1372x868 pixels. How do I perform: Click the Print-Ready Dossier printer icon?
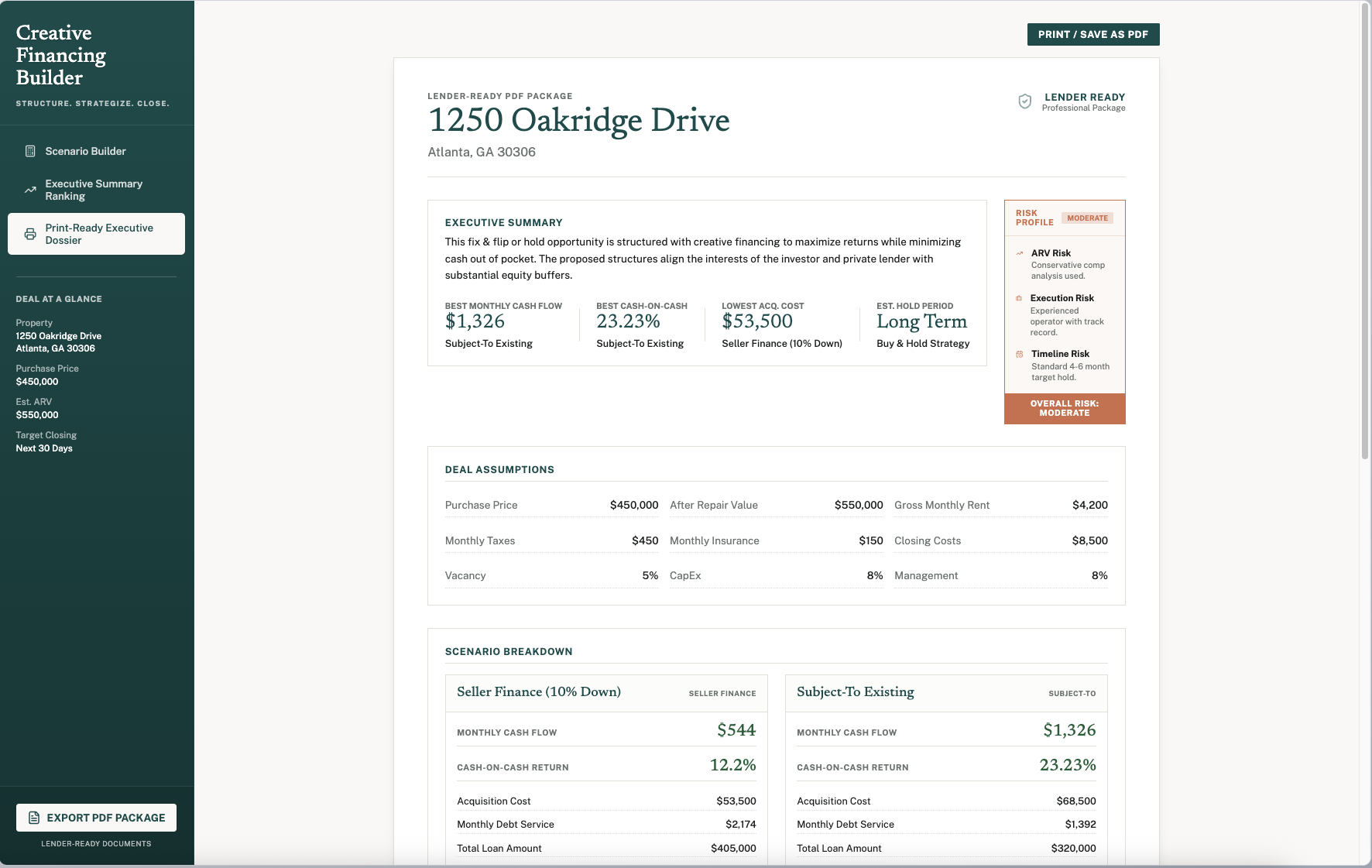[30, 234]
